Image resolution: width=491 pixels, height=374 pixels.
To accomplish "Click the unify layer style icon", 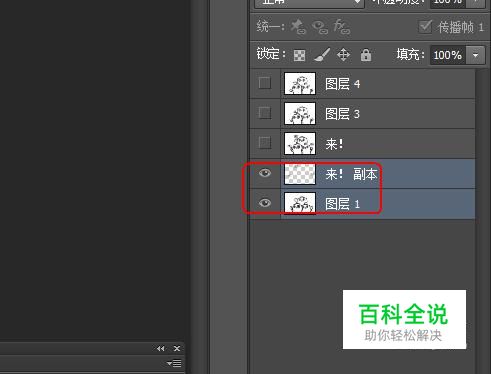I will click(342, 27).
